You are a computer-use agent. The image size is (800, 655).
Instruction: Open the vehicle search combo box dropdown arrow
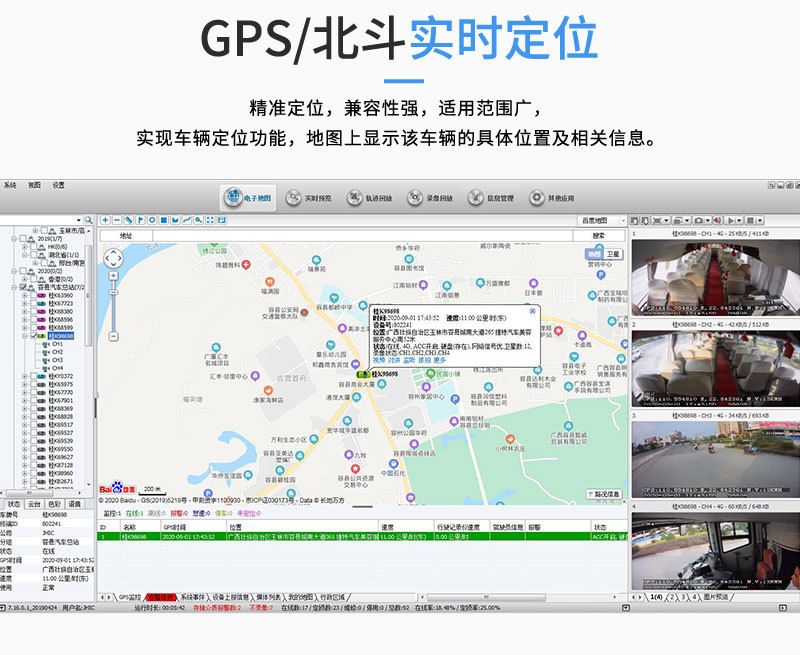pos(79,220)
